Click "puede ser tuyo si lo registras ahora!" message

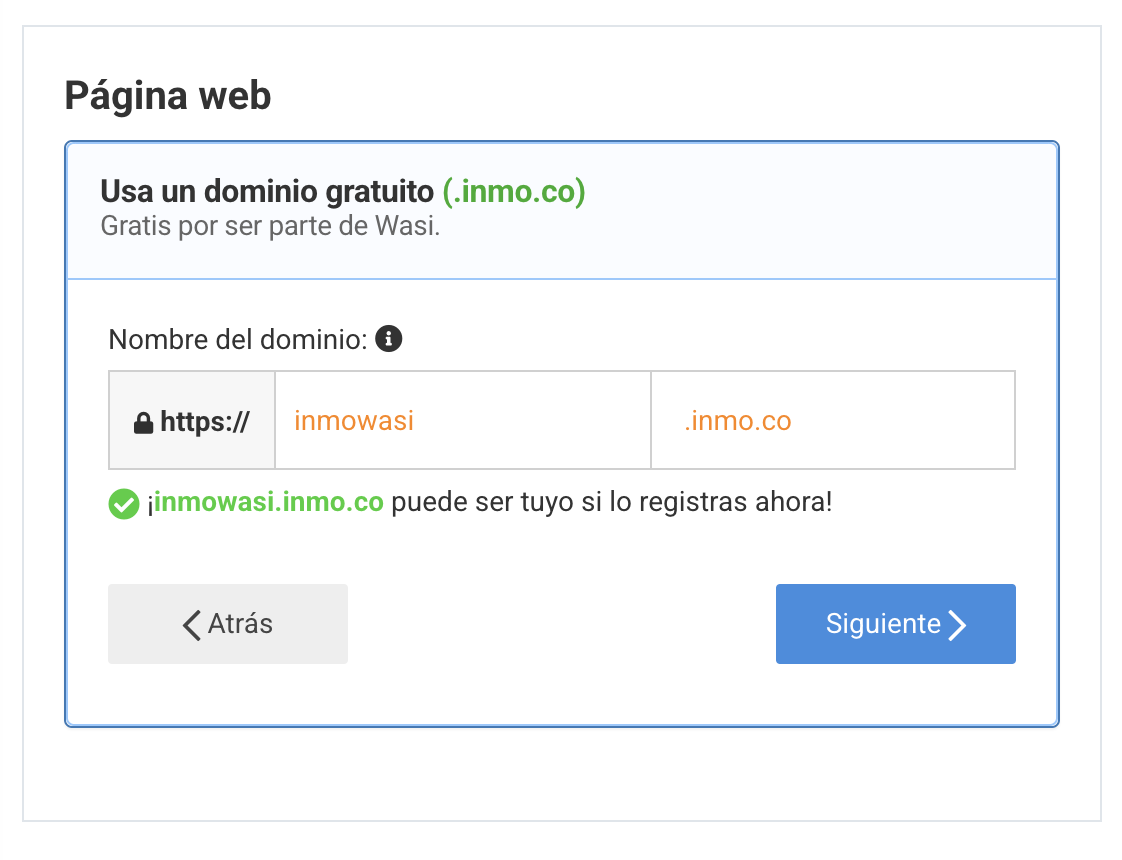click(611, 502)
